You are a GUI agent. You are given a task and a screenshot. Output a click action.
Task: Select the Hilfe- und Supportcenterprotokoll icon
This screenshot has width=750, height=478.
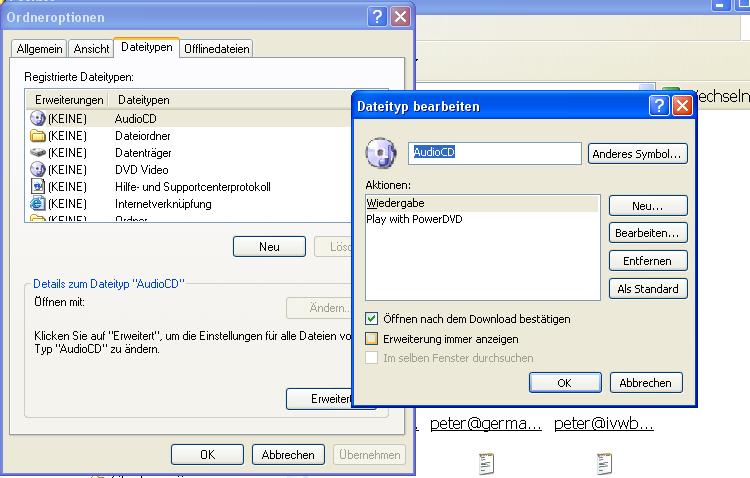(x=38, y=187)
